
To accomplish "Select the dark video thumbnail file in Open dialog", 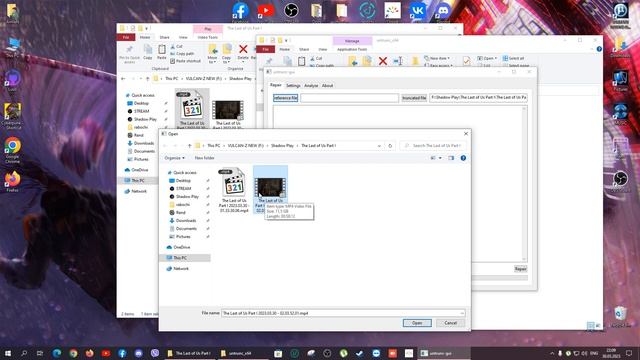I will [x=270, y=189].
